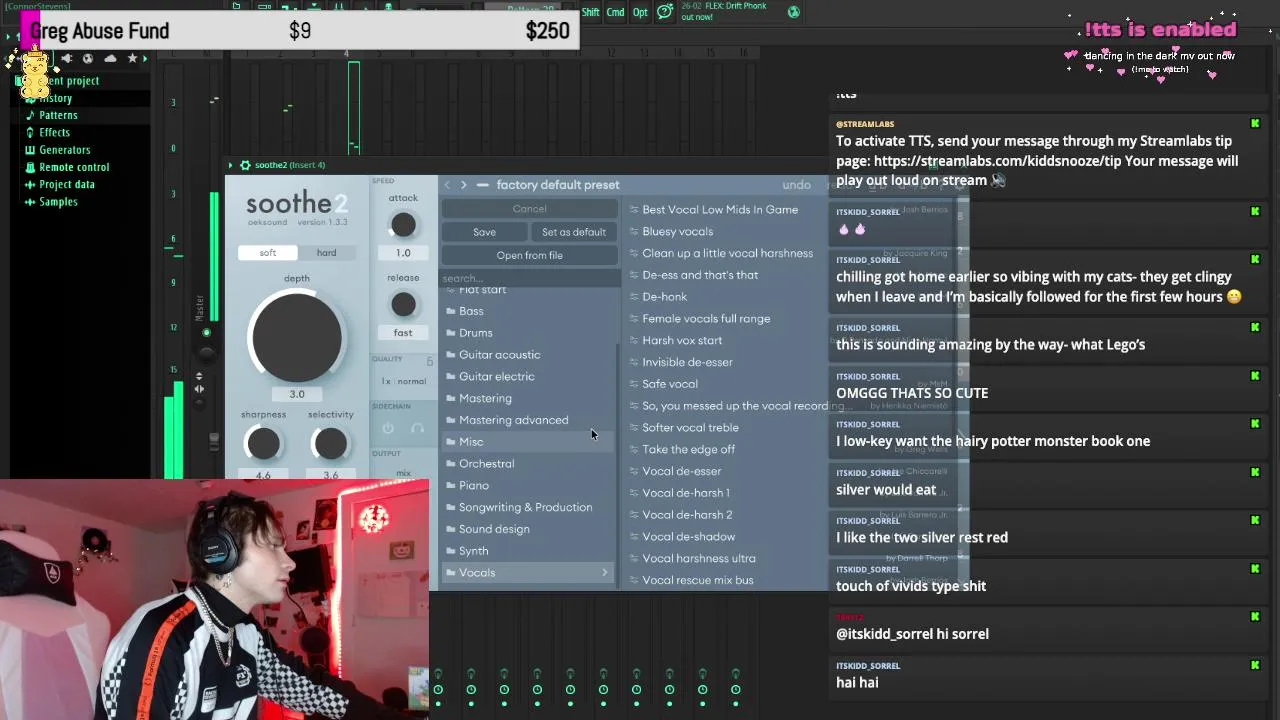
Task: Go to previous preset in soothe2
Action: click(447, 185)
